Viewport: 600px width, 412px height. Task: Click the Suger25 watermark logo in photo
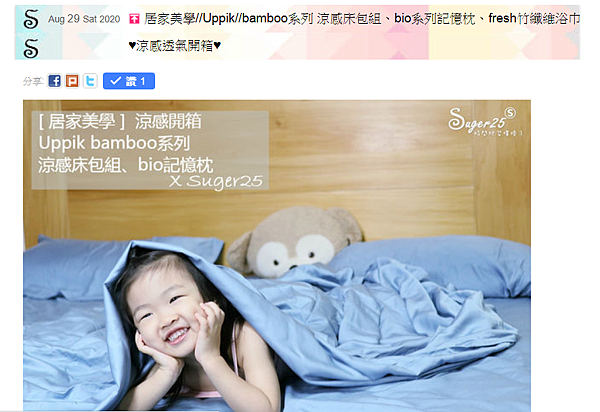(x=484, y=121)
